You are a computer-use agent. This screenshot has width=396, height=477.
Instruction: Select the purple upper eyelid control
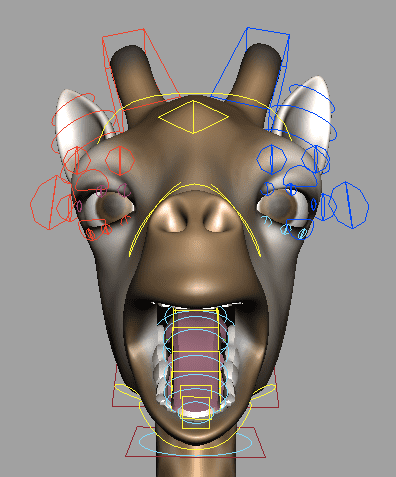pos(101,191)
